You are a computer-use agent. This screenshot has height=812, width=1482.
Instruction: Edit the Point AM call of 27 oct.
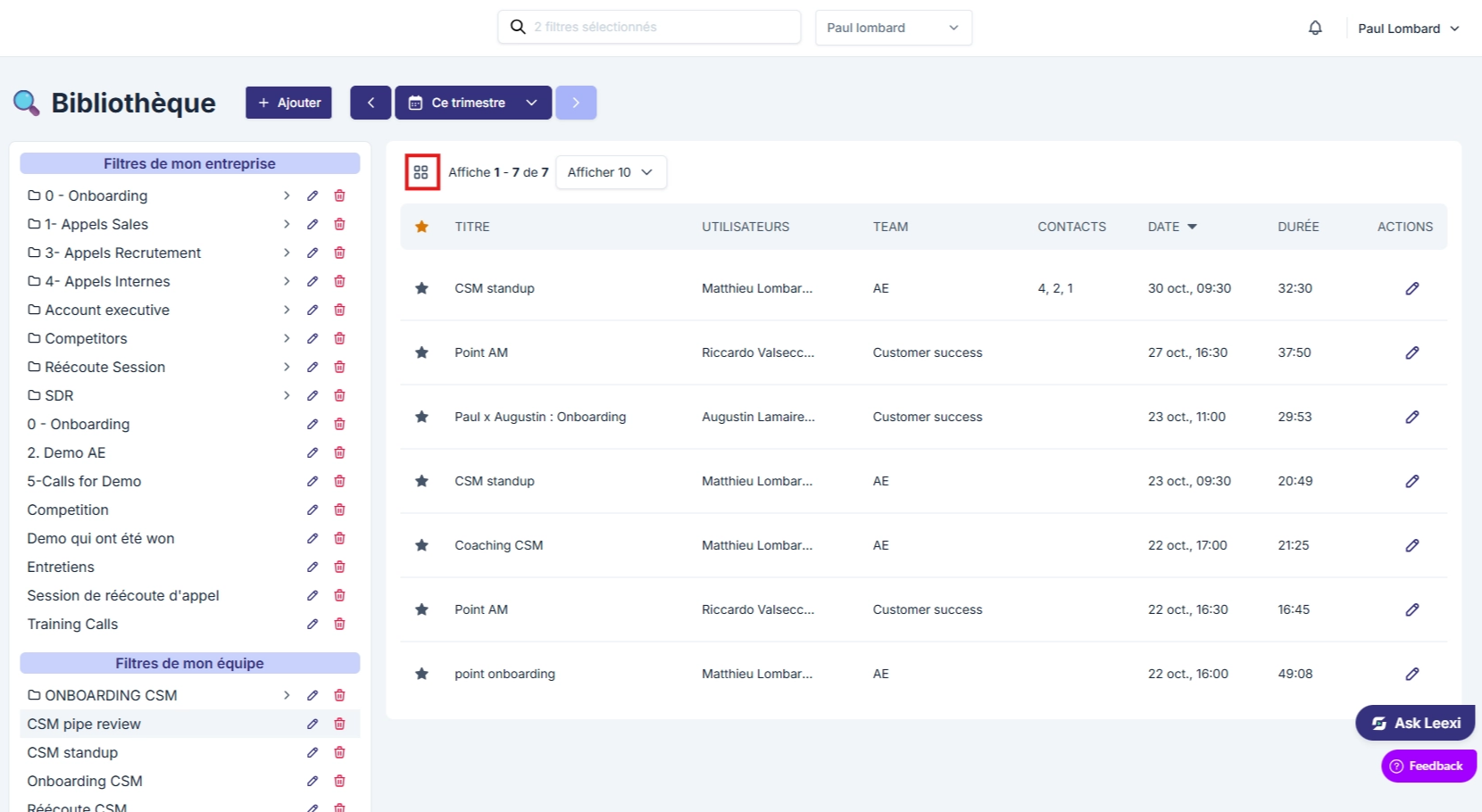tap(1412, 352)
